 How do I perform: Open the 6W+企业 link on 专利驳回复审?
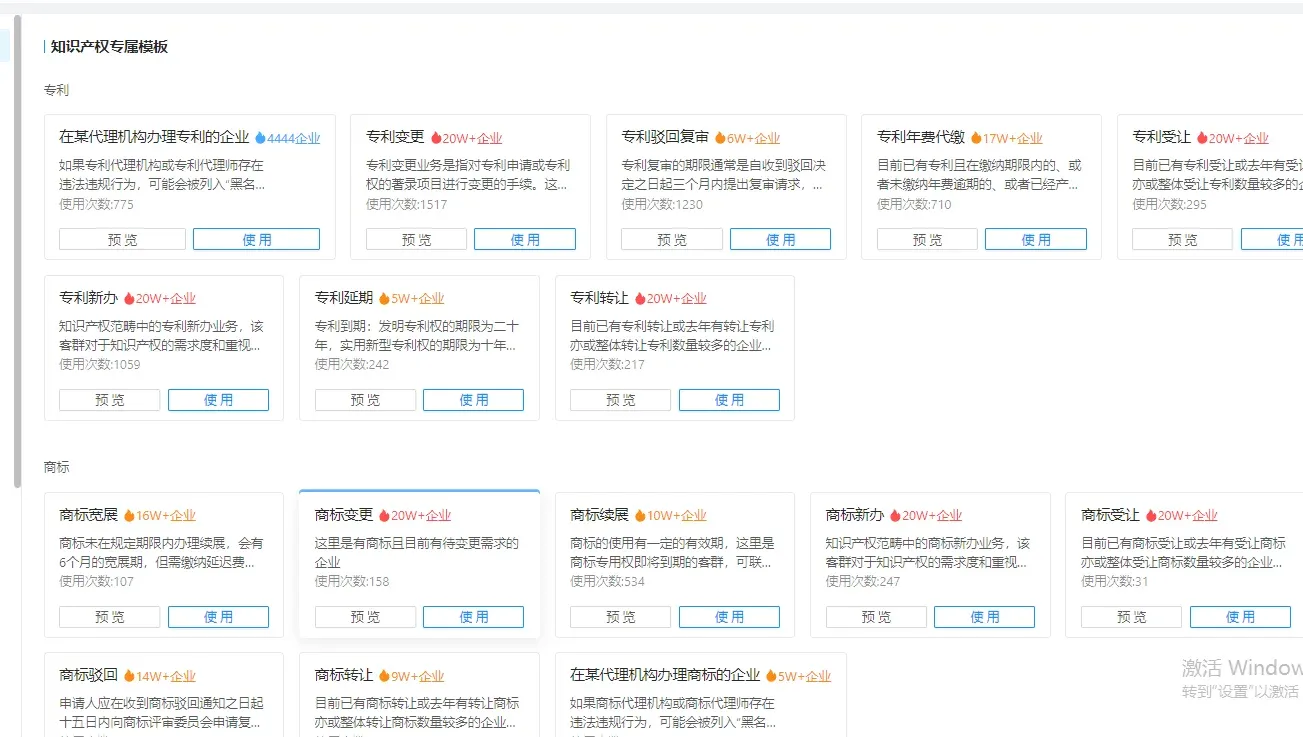753,138
